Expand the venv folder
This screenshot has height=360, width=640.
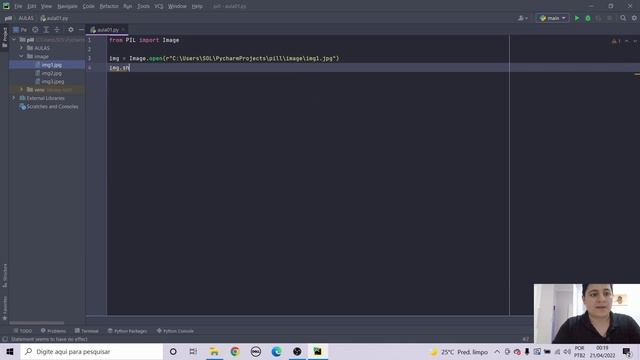coord(22,89)
